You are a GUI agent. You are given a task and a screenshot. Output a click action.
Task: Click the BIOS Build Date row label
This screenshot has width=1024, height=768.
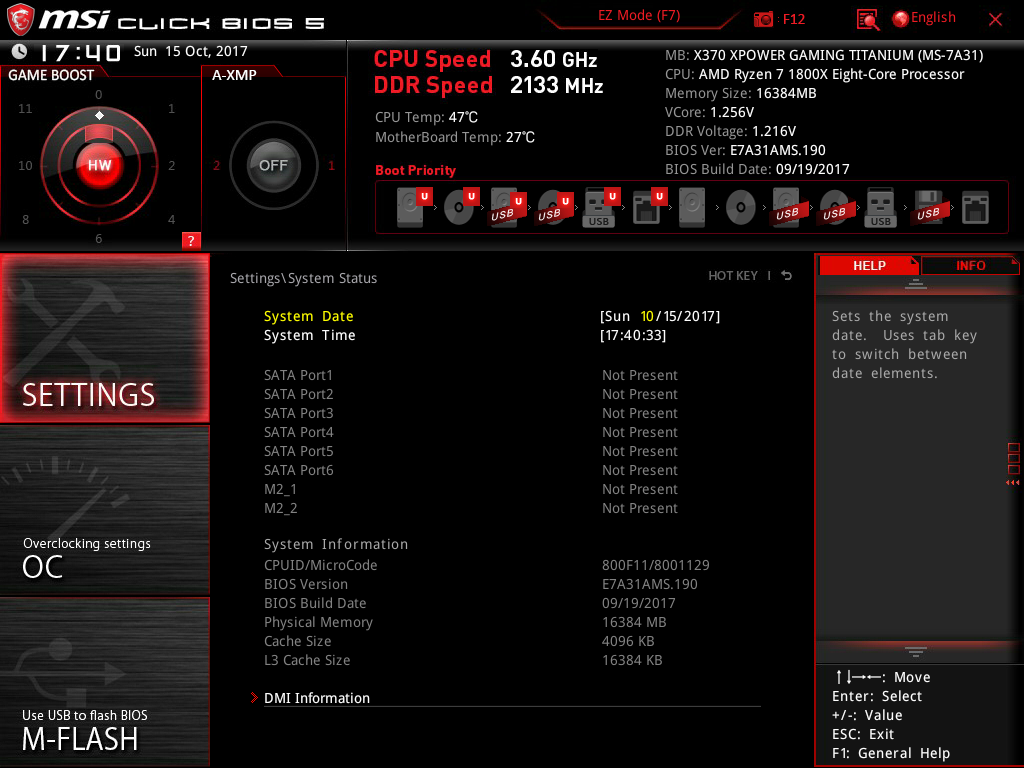click(x=315, y=603)
